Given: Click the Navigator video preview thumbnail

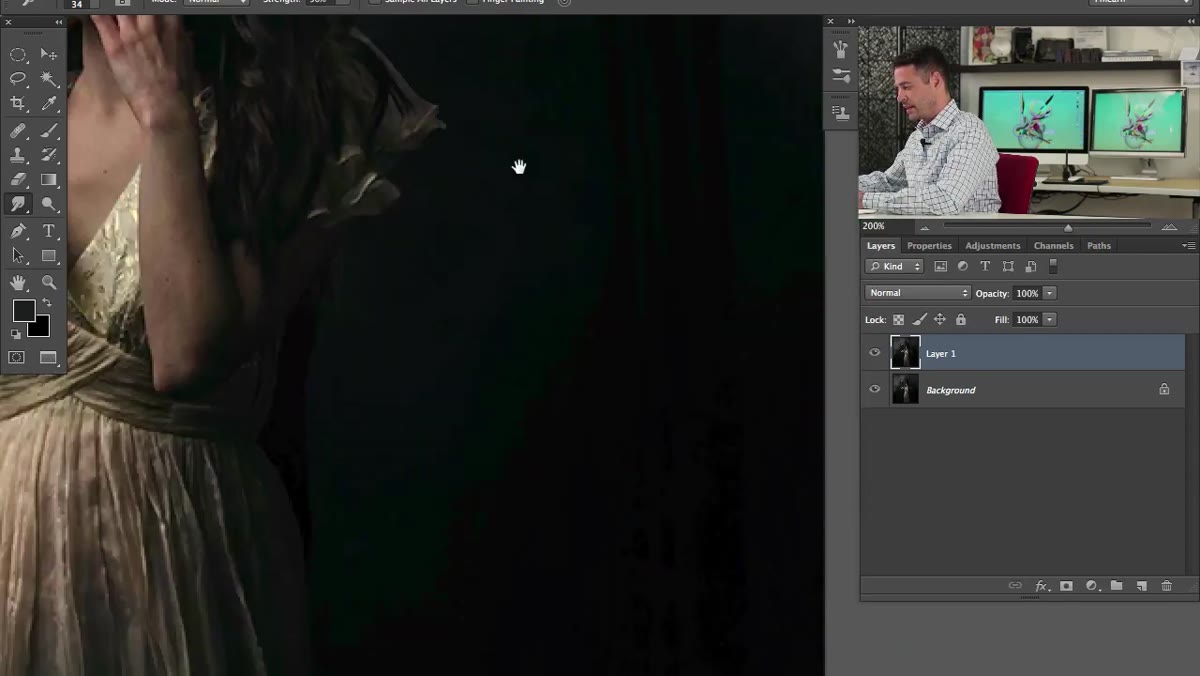Looking at the screenshot, I should pos(1029,122).
